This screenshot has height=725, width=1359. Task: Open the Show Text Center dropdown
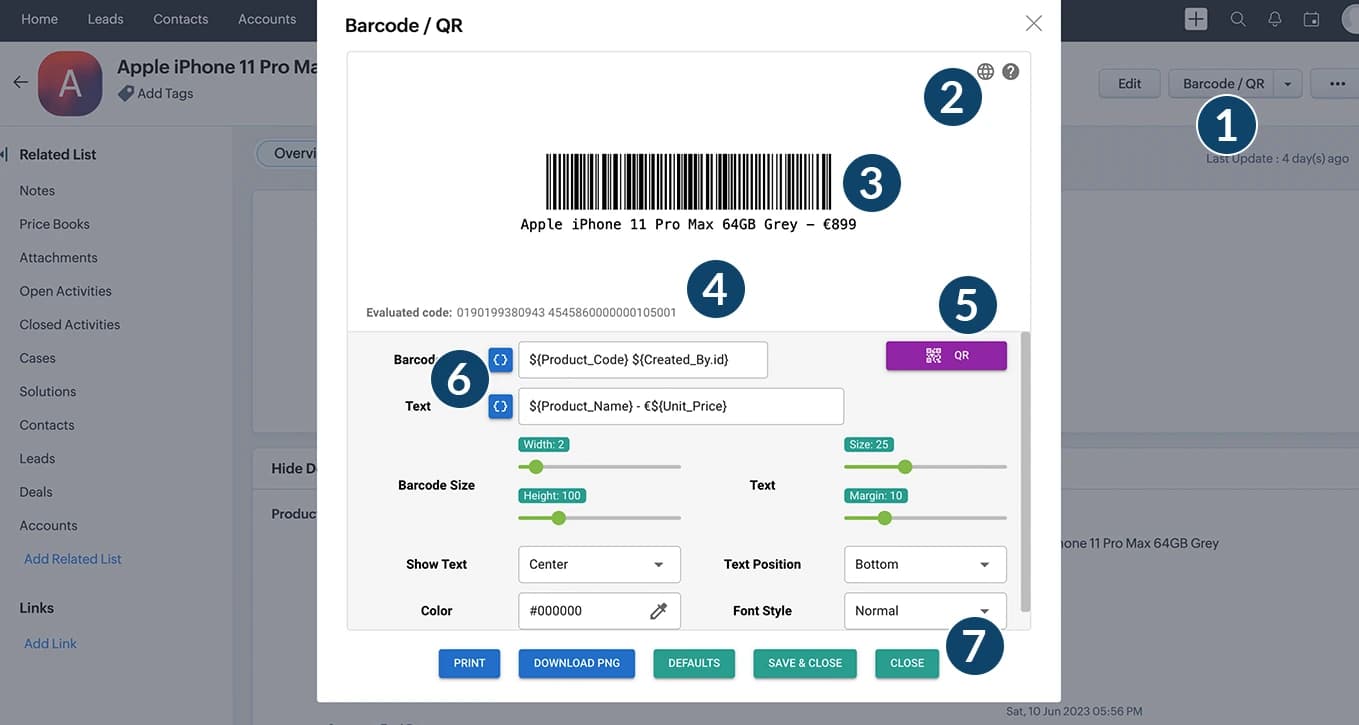[x=599, y=564]
